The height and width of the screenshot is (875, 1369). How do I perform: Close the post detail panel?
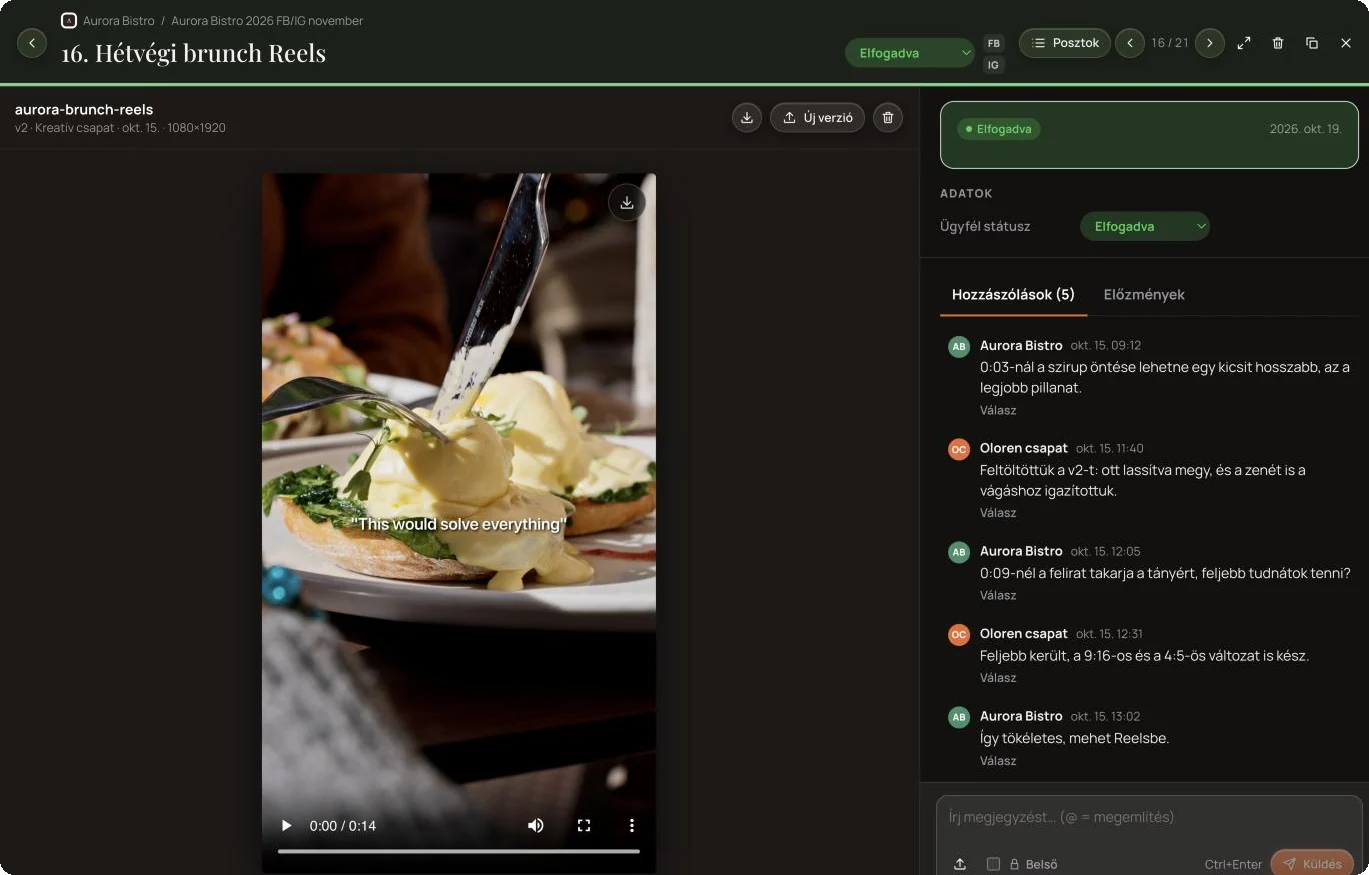(1346, 43)
